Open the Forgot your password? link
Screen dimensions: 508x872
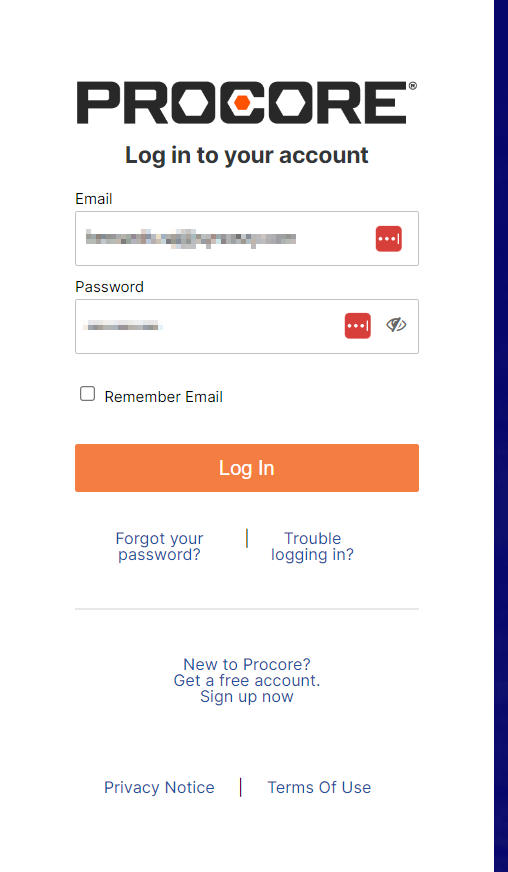159,546
